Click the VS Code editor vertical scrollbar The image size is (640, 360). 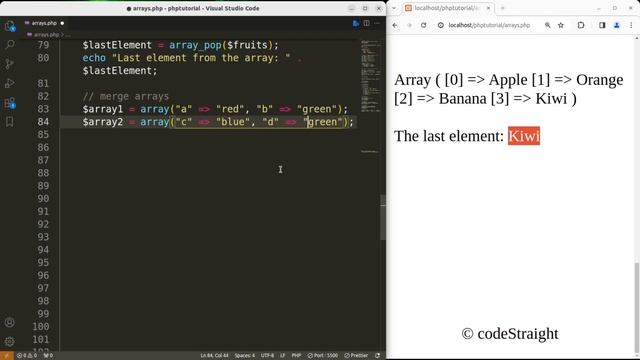(x=383, y=218)
